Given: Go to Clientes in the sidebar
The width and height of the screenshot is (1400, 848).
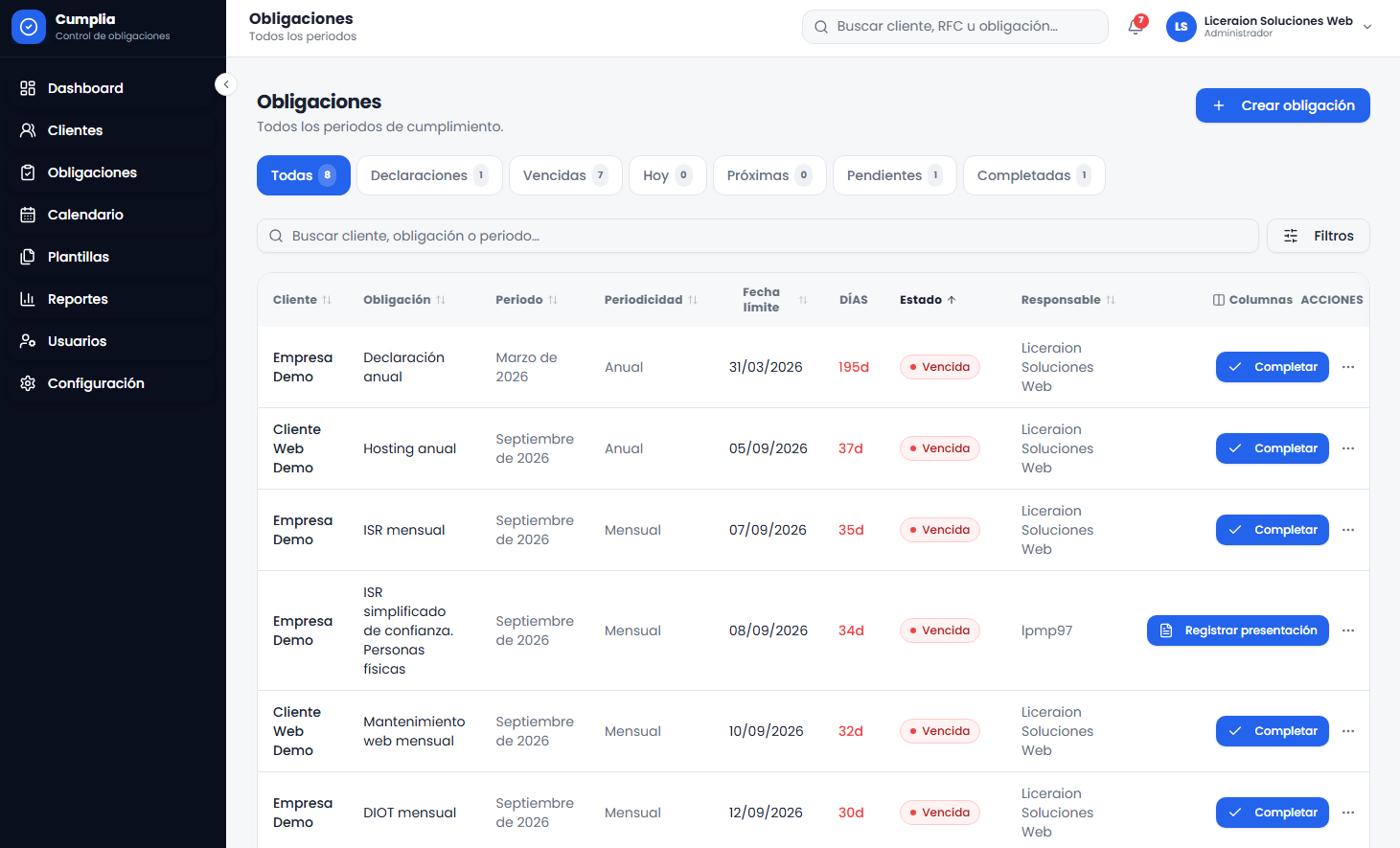Looking at the screenshot, I should pos(113,130).
